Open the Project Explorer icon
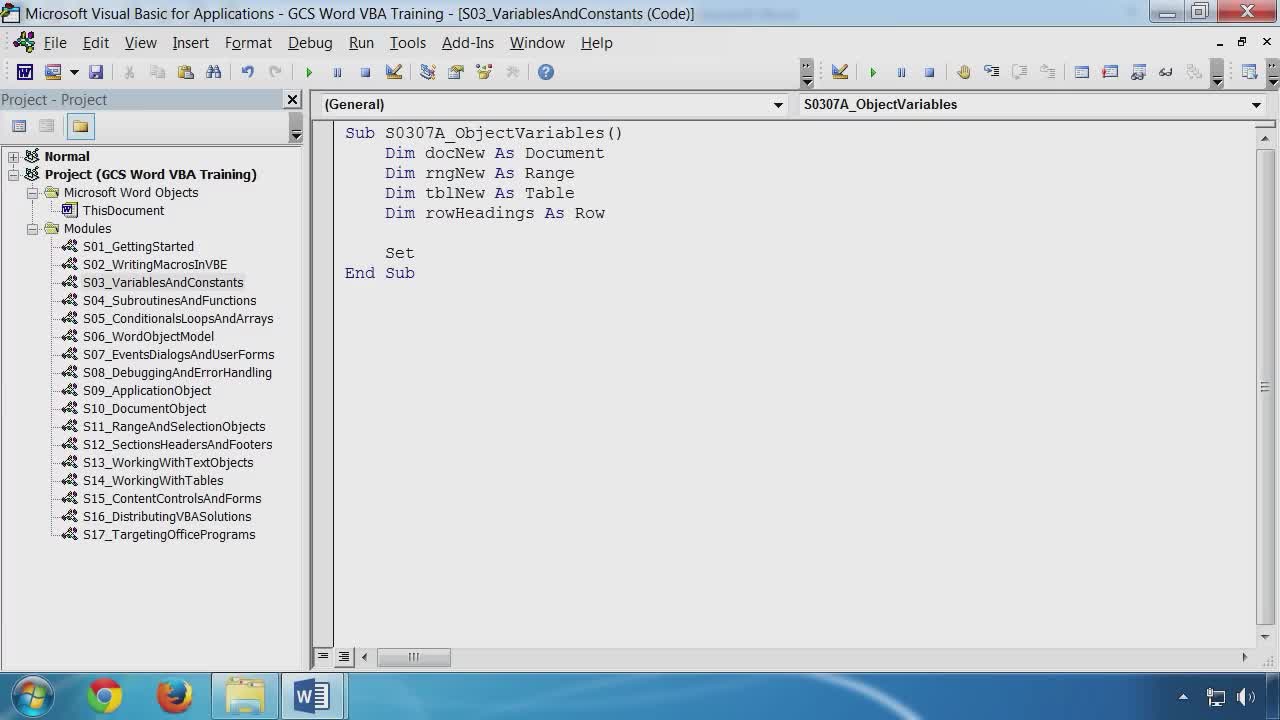The image size is (1280, 720). tap(427, 72)
